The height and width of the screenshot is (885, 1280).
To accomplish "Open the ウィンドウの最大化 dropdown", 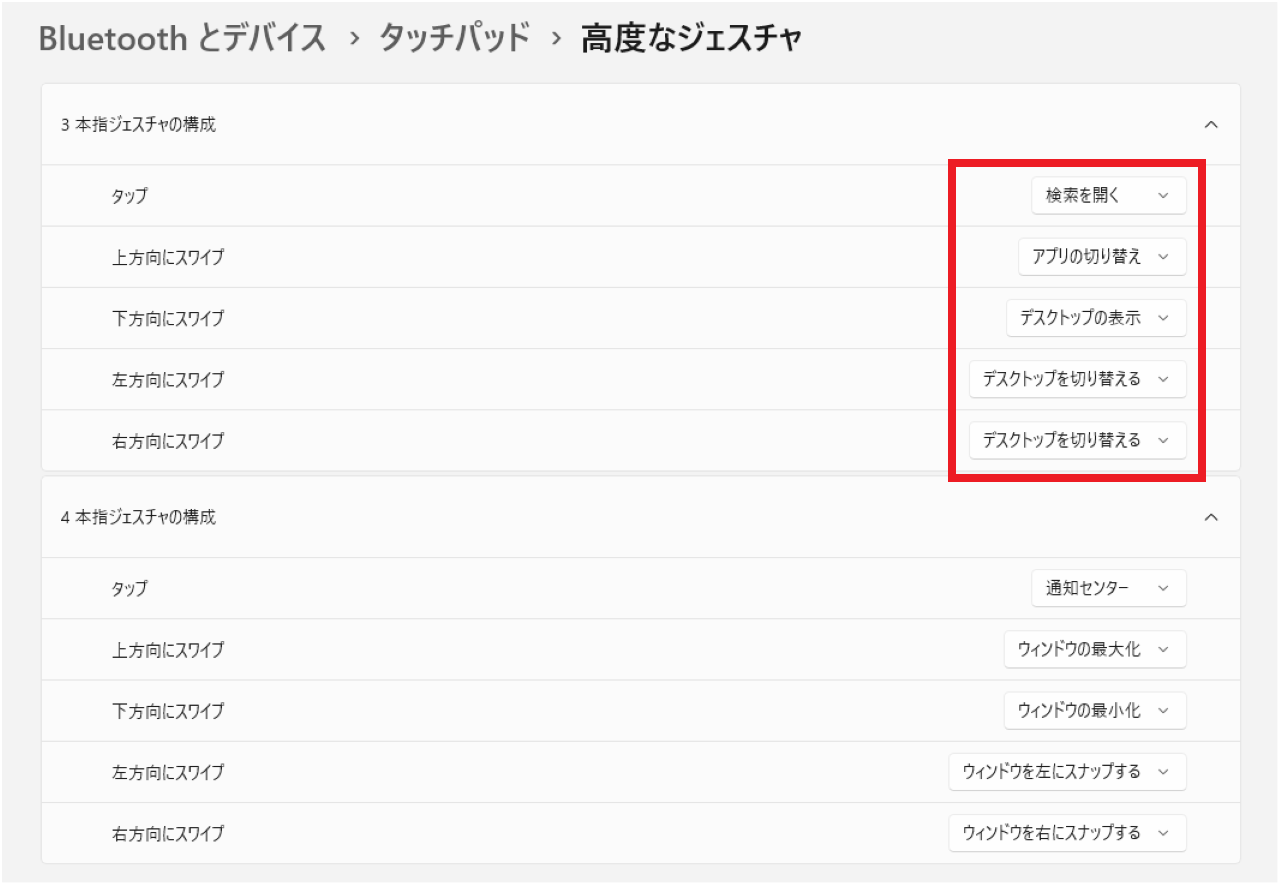I will click(x=1095, y=650).
